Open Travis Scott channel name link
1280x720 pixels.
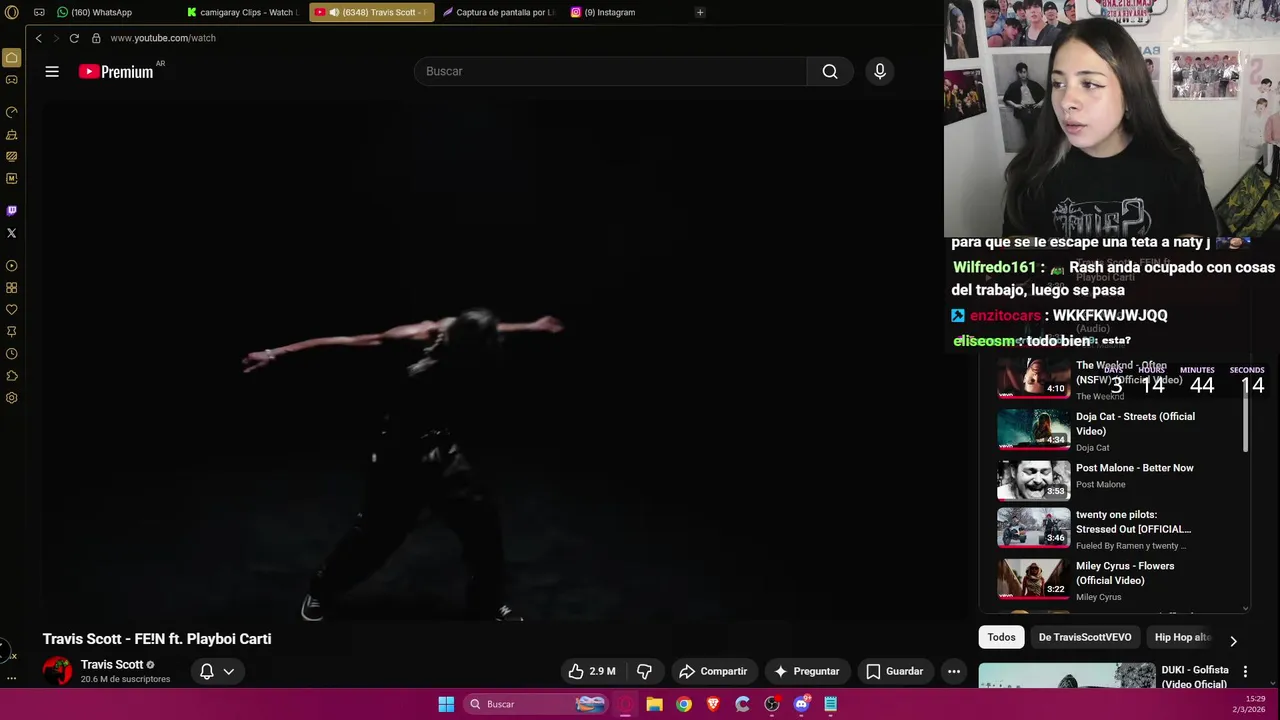coord(112,665)
